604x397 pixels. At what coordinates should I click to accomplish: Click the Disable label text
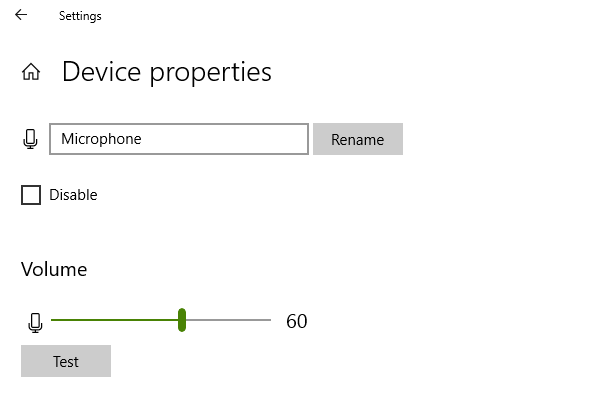point(73,195)
